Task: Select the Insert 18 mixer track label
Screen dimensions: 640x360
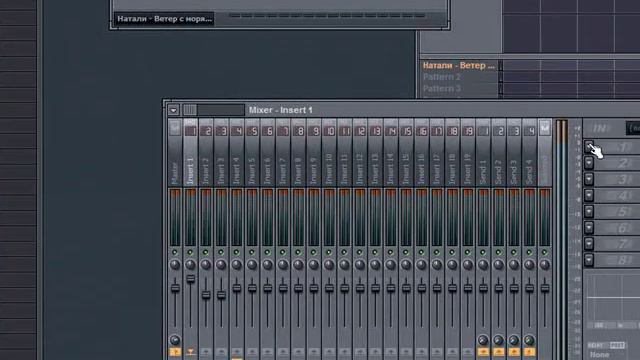Action: (x=452, y=169)
